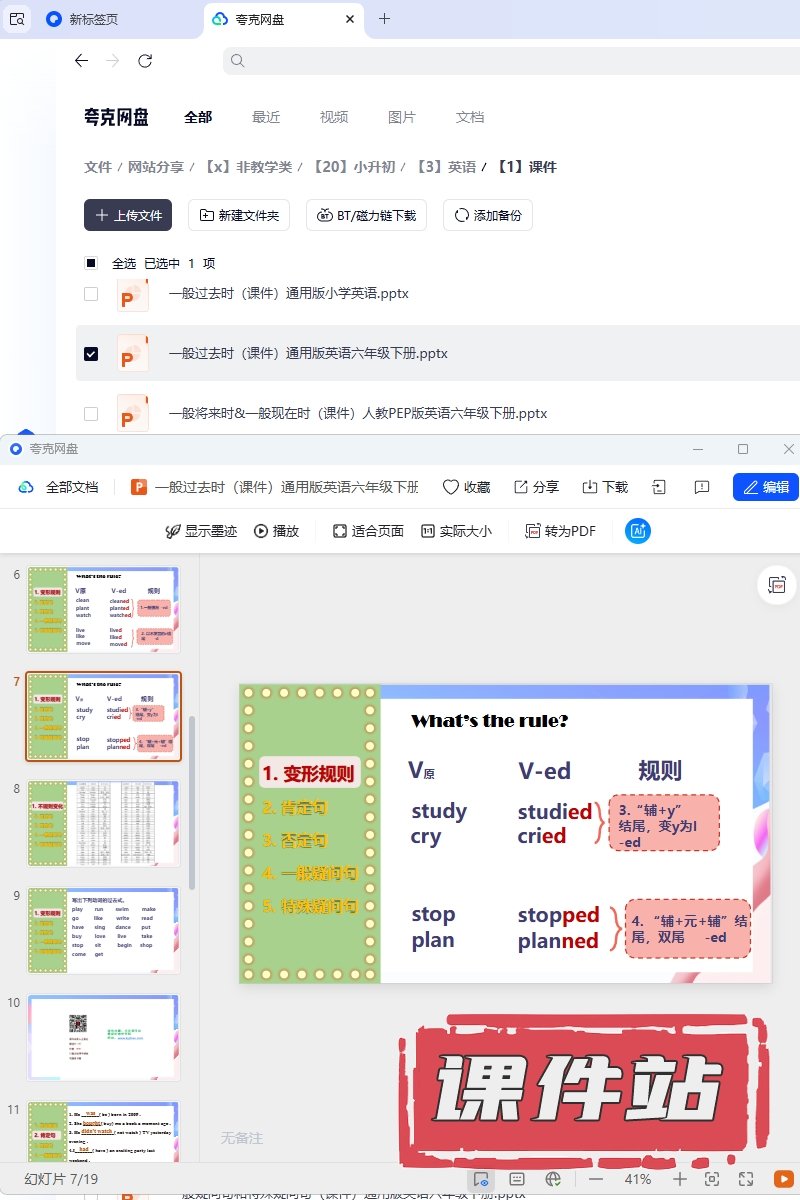The image size is (800, 1200).
Task: Uncheck the 一般过去时 六年级下册.pptx checkbox
Action: click(91, 353)
